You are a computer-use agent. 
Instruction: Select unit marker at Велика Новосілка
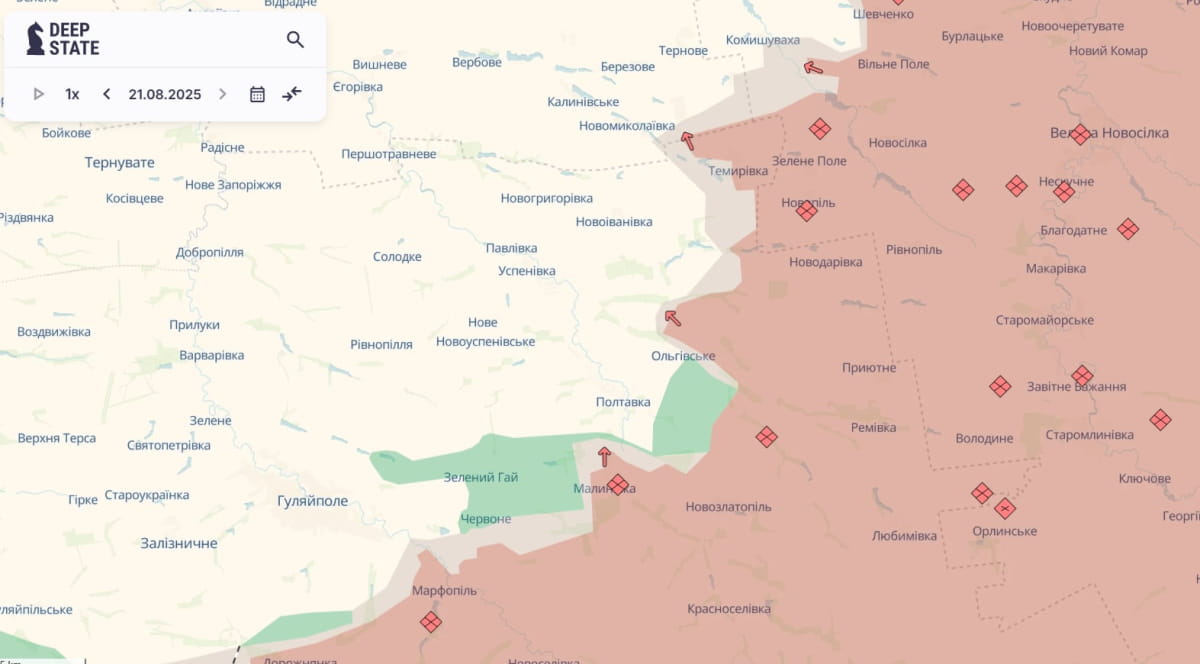pyautogui.click(x=1081, y=134)
